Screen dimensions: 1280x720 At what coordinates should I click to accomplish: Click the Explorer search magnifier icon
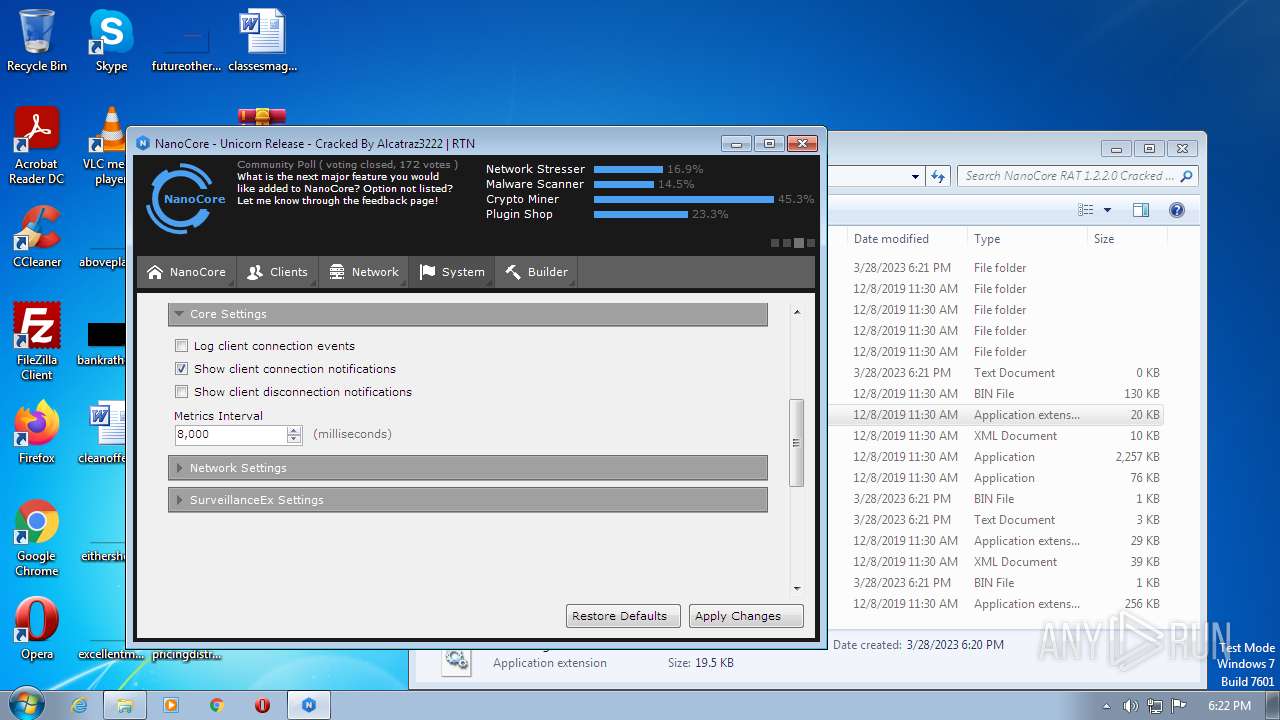click(1187, 176)
